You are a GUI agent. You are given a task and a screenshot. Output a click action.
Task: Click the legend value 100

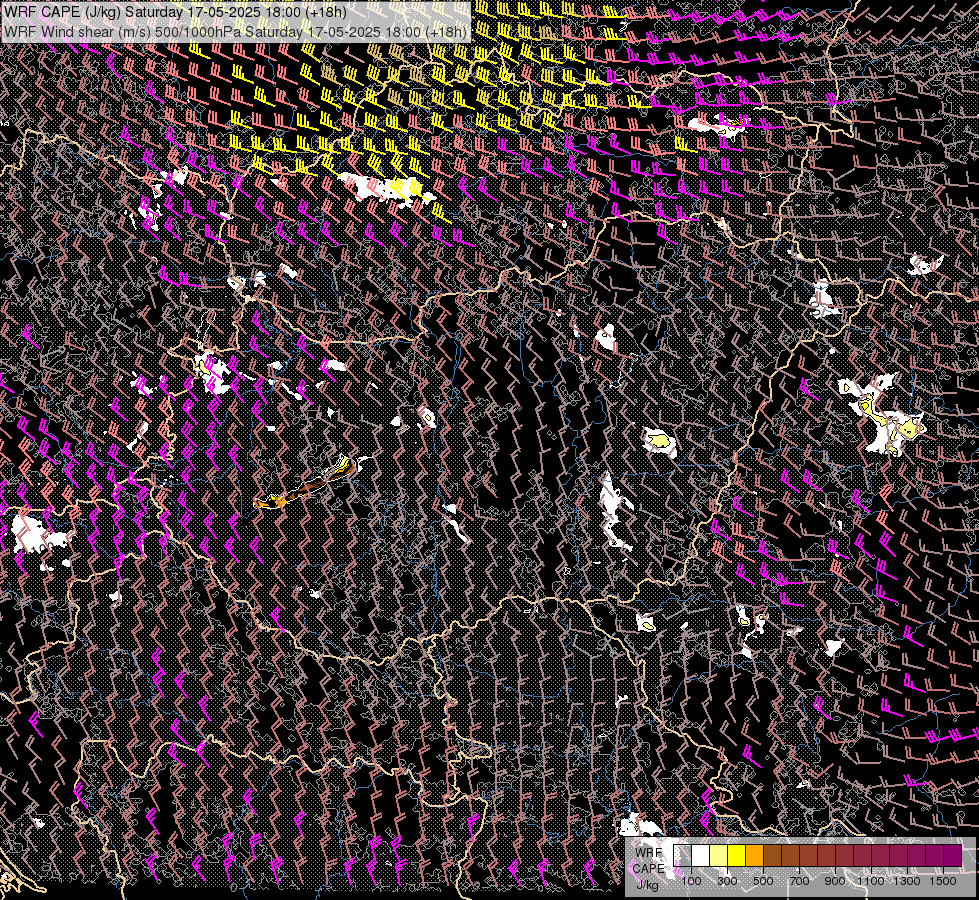(x=691, y=881)
